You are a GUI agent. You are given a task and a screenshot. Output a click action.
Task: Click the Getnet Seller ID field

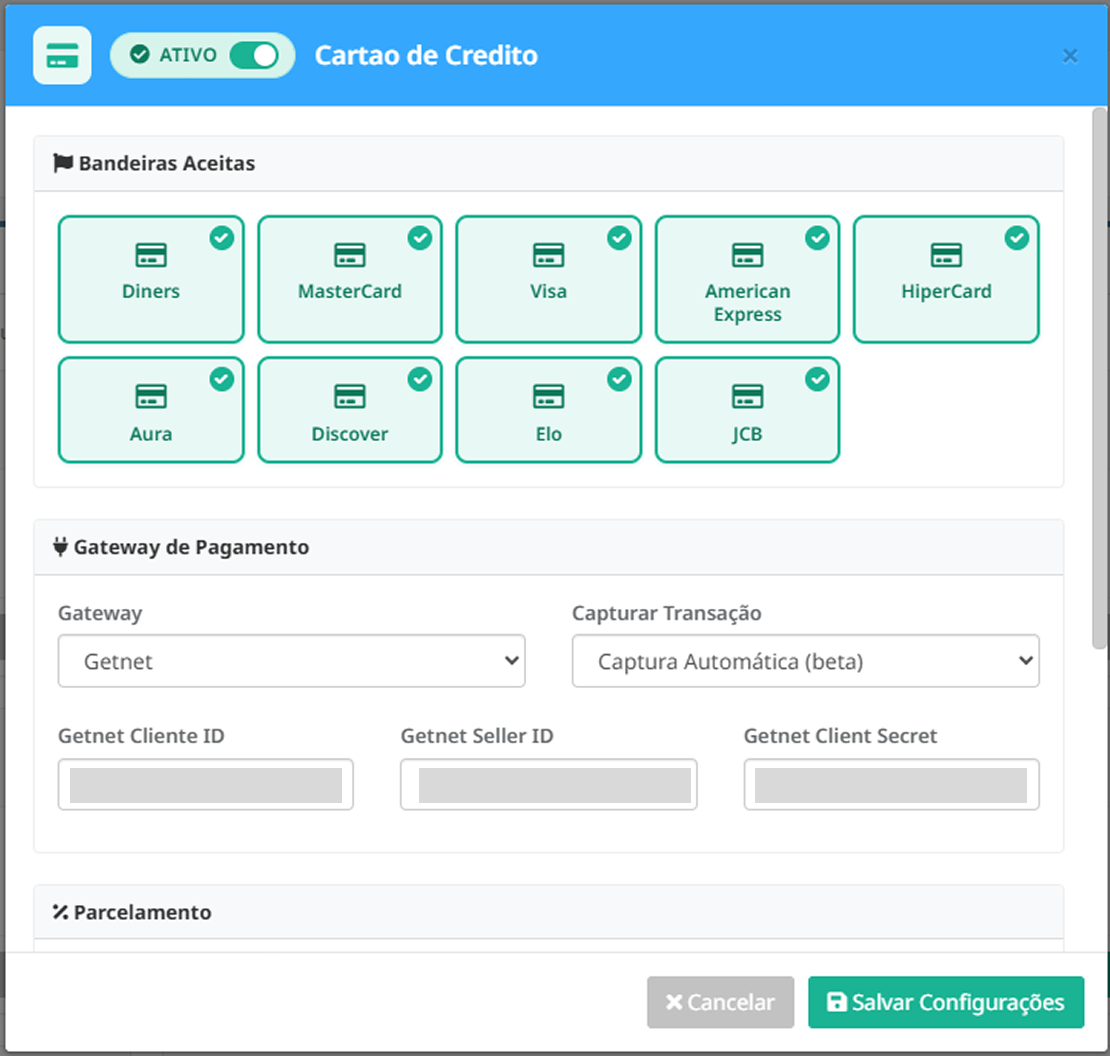pyautogui.click(x=549, y=784)
